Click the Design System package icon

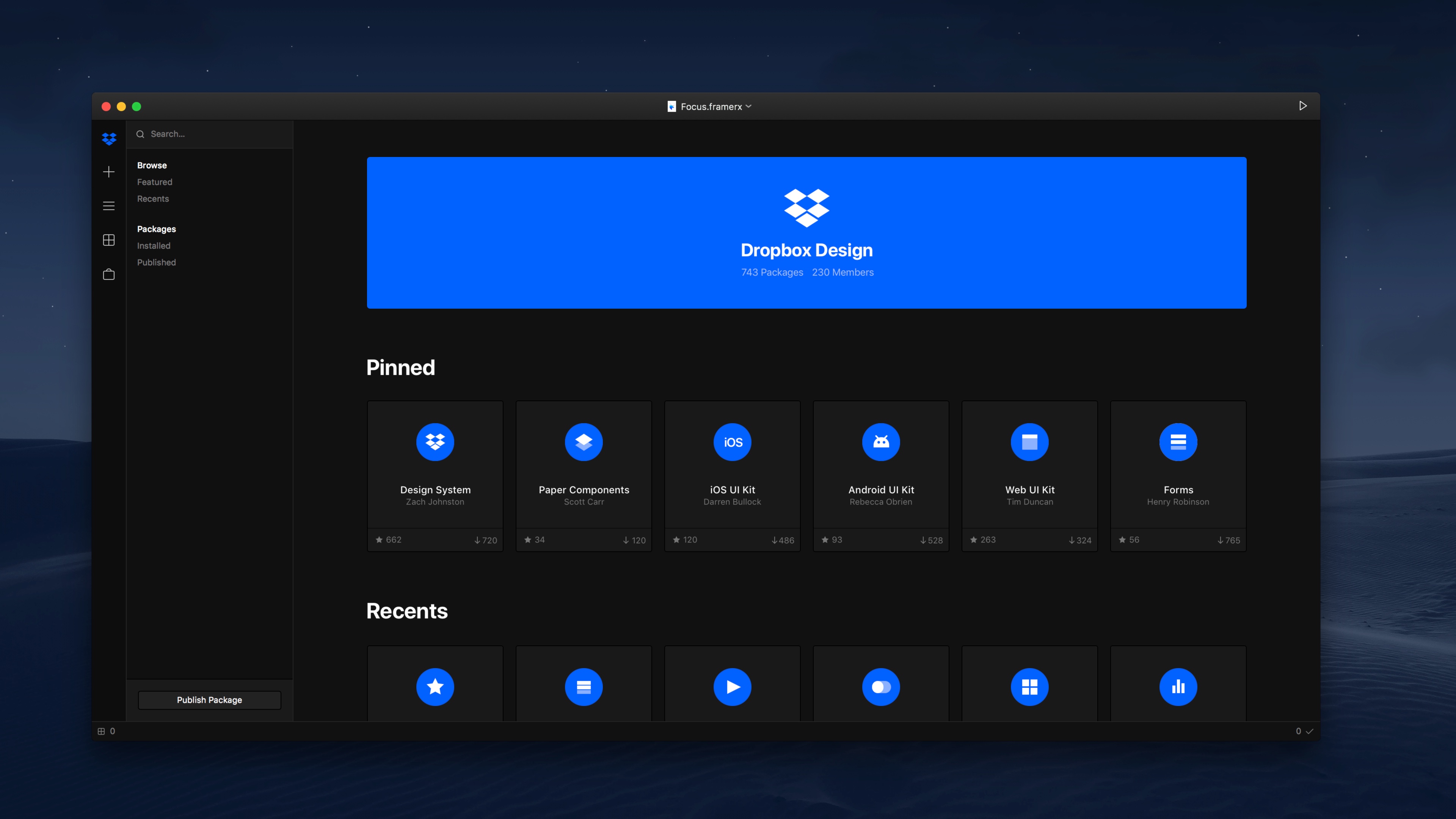435,442
